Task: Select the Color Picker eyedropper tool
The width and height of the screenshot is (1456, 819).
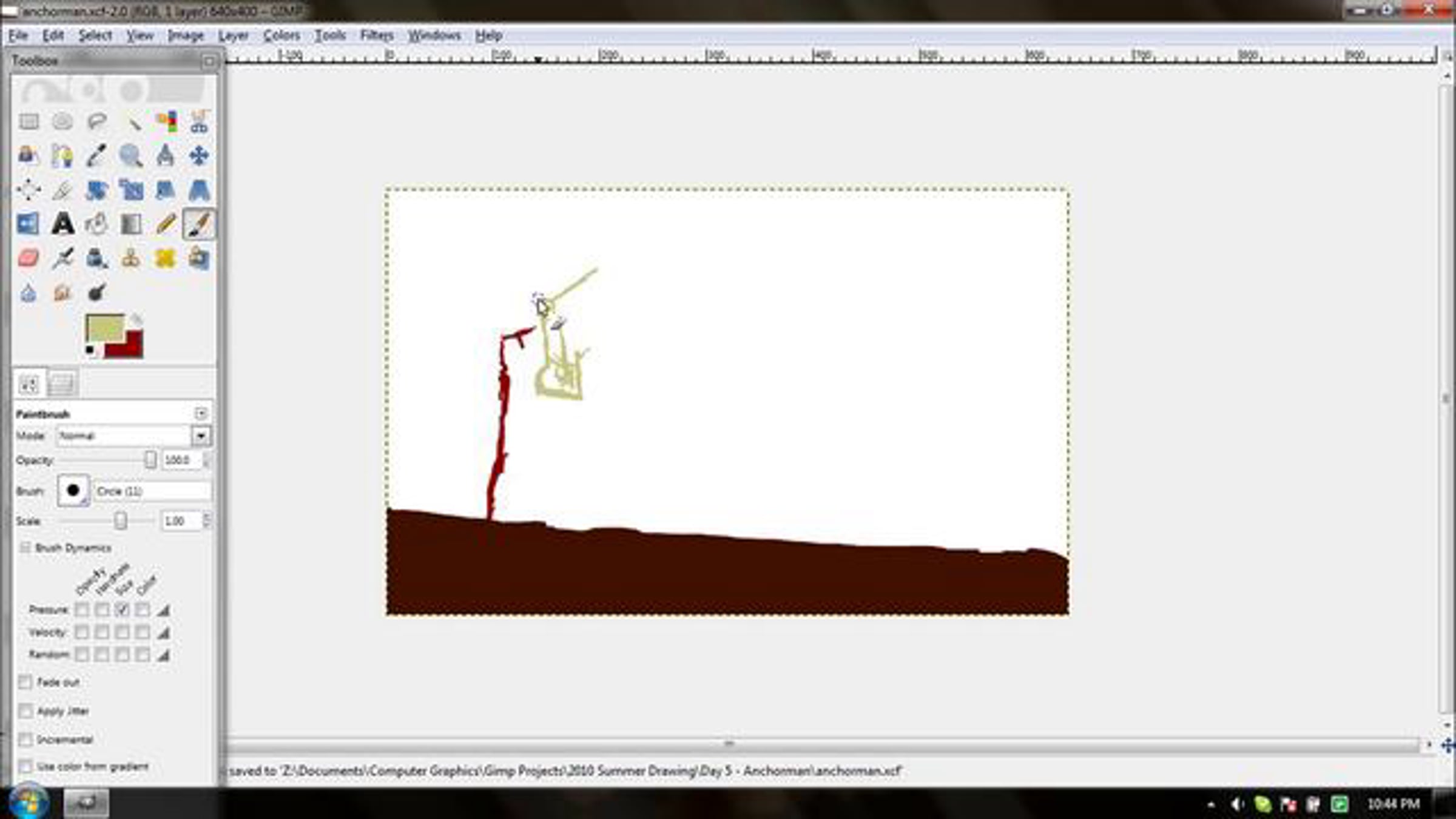Action: tap(96, 156)
